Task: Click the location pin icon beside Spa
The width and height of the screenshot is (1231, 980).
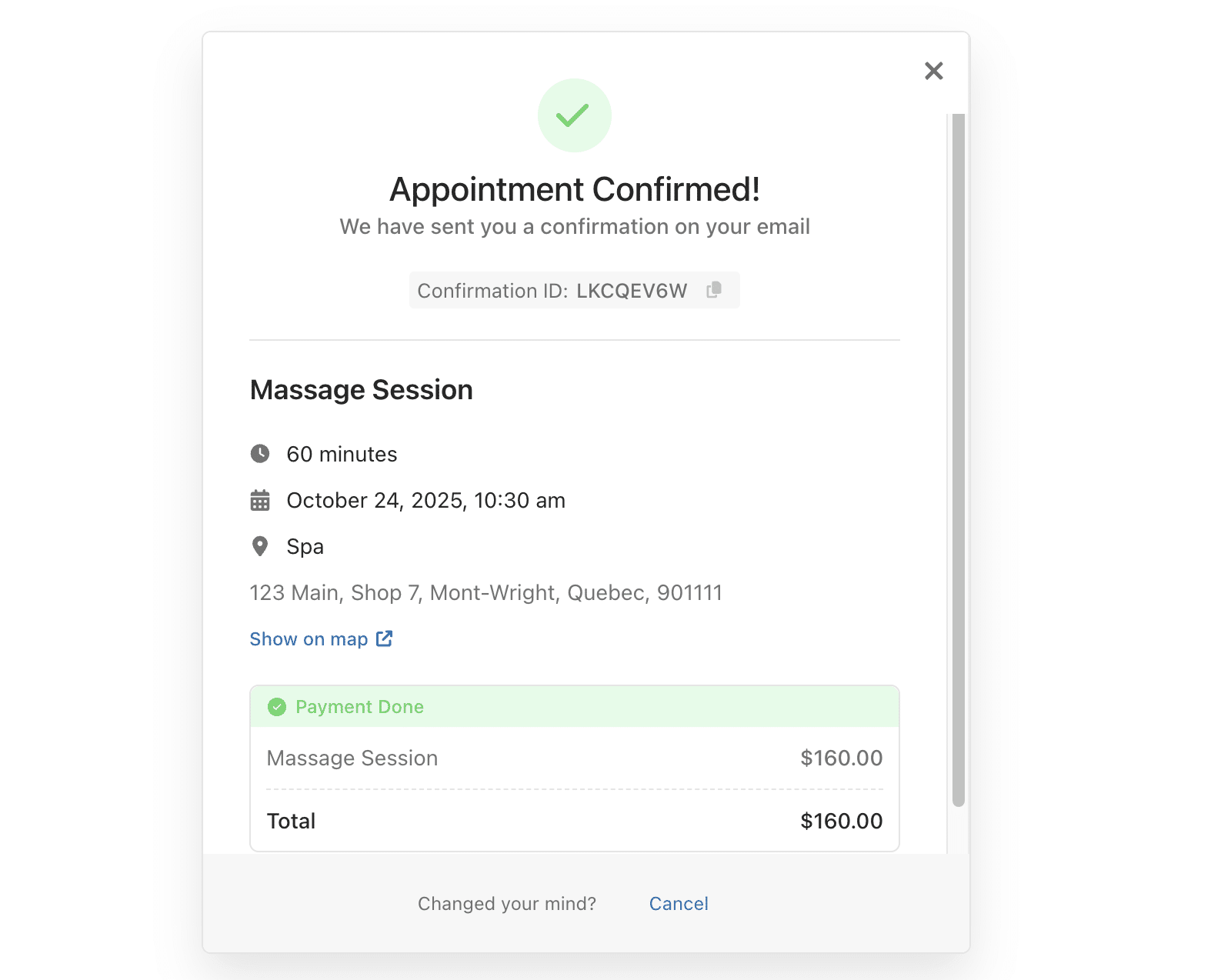Action: pos(260,546)
